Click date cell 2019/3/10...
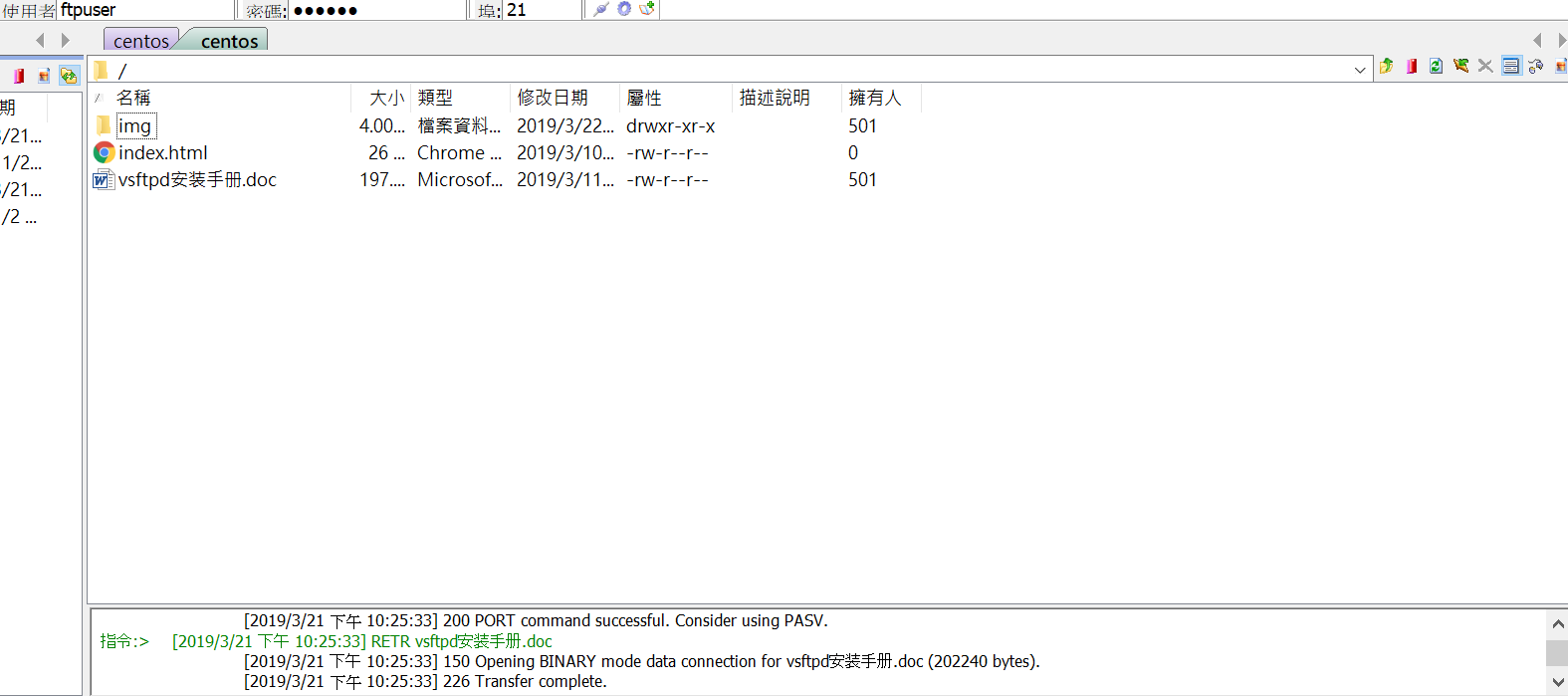The height and width of the screenshot is (696, 1568). coord(565,152)
